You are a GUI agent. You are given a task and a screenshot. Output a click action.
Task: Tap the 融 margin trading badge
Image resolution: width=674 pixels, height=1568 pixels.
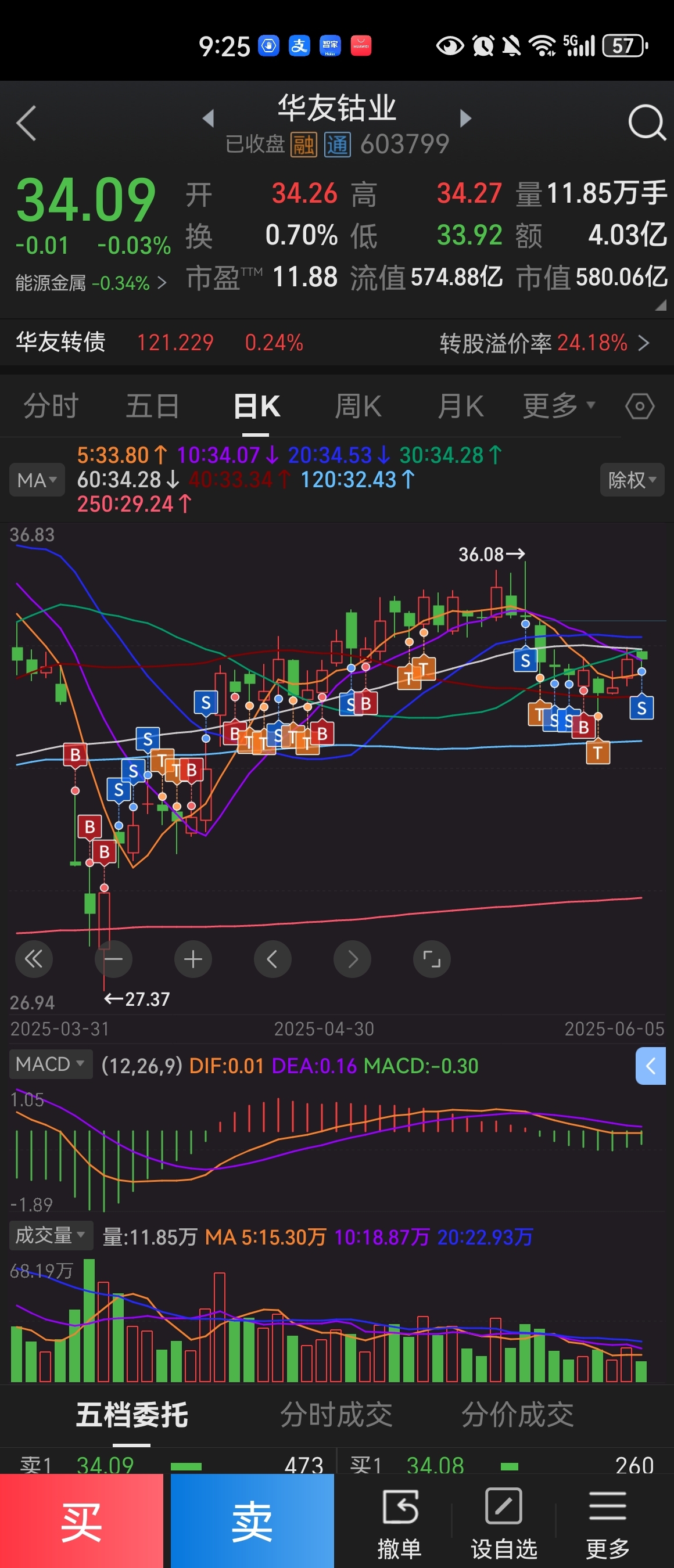click(x=303, y=145)
